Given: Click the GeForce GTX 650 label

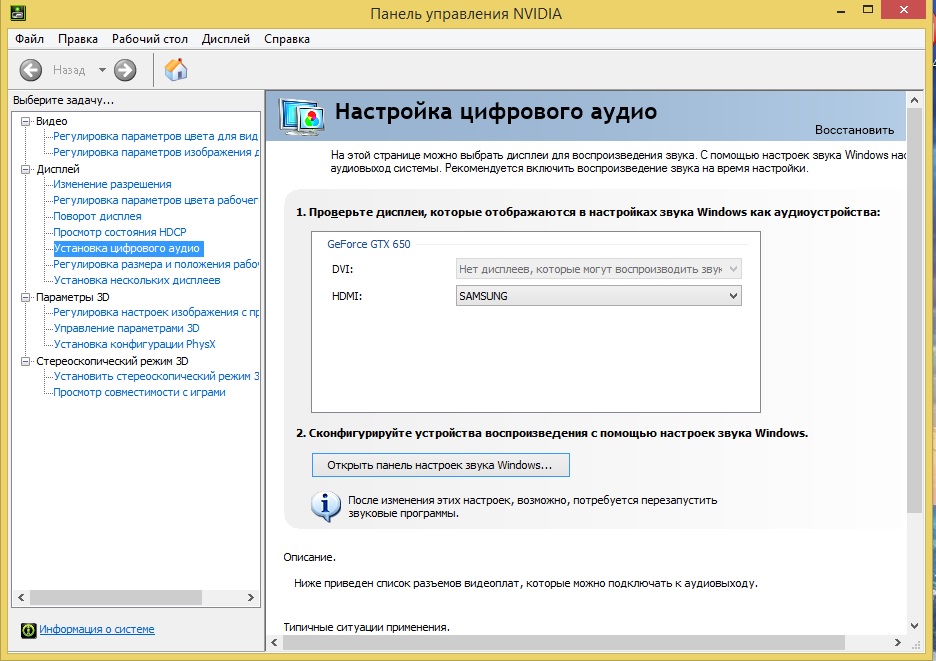Looking at the screenshot, I should (369, 244).
